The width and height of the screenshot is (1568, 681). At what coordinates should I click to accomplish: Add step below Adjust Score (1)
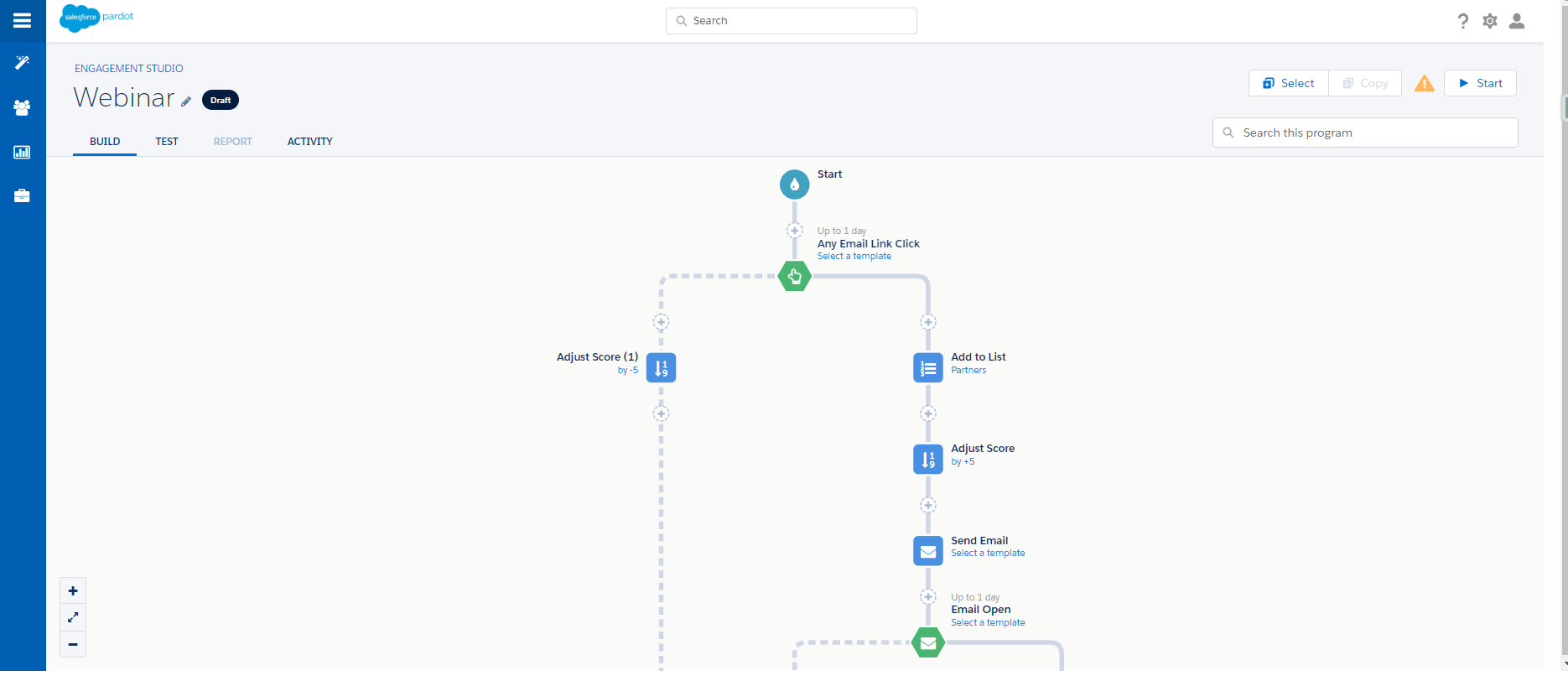(661, 413)
